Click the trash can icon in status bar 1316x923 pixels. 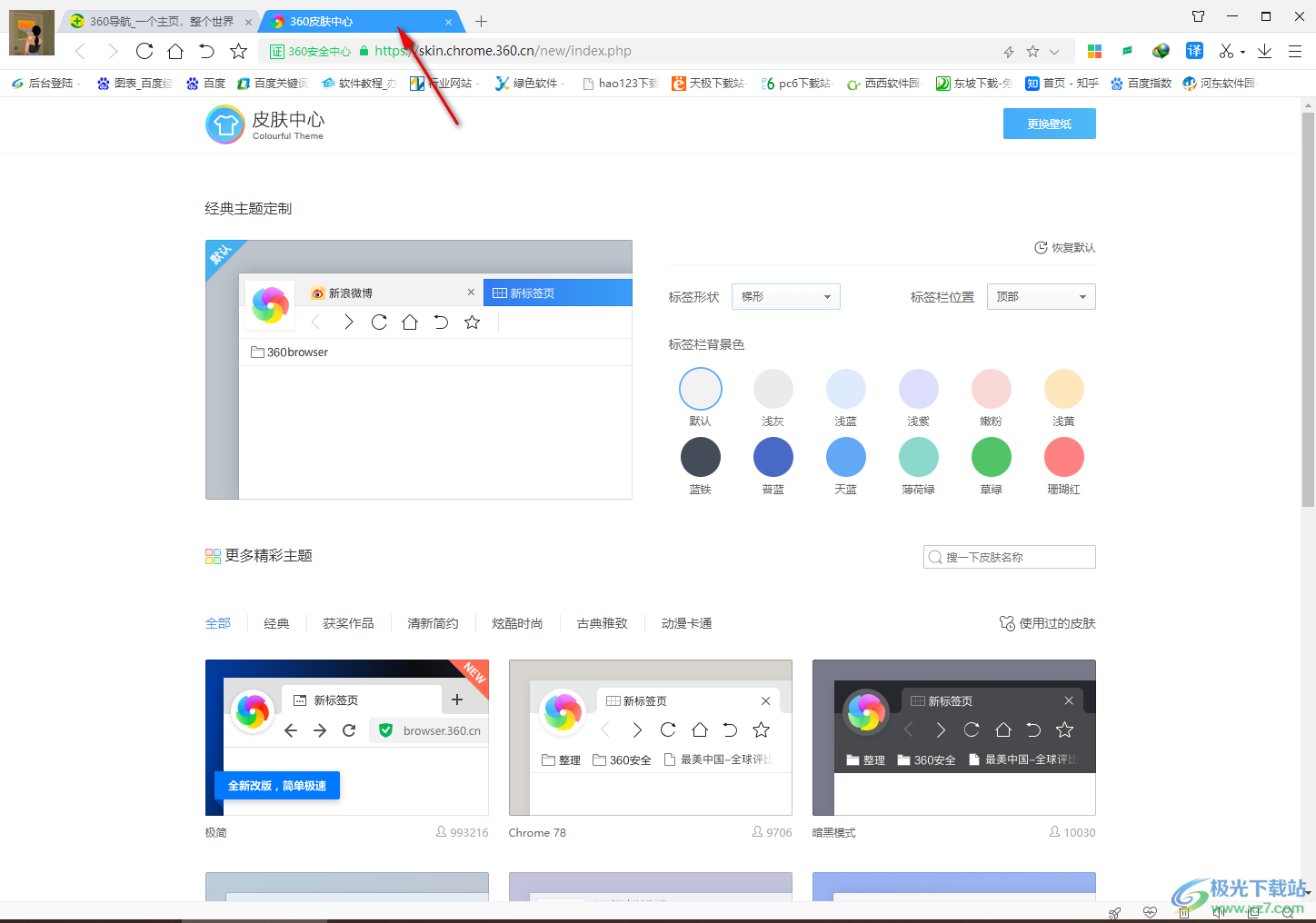(1184, 913)
